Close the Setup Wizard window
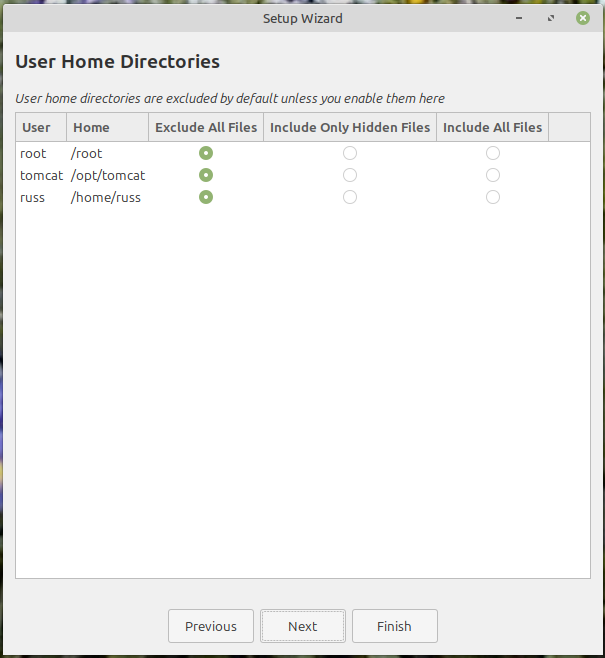 (x=583, y=18)
